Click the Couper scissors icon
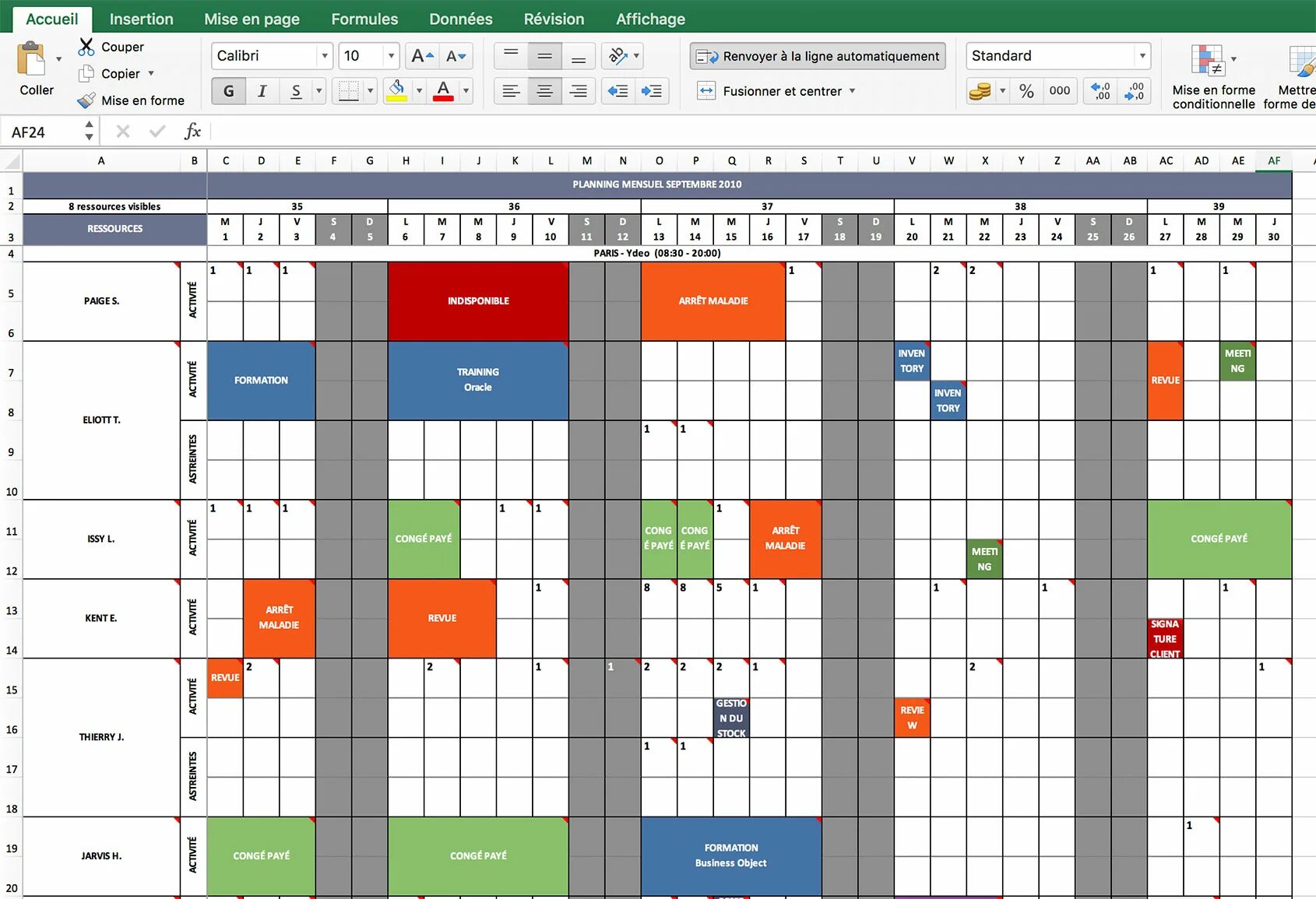The height and width of the screenshot is (899, 1316). [86, 47]
